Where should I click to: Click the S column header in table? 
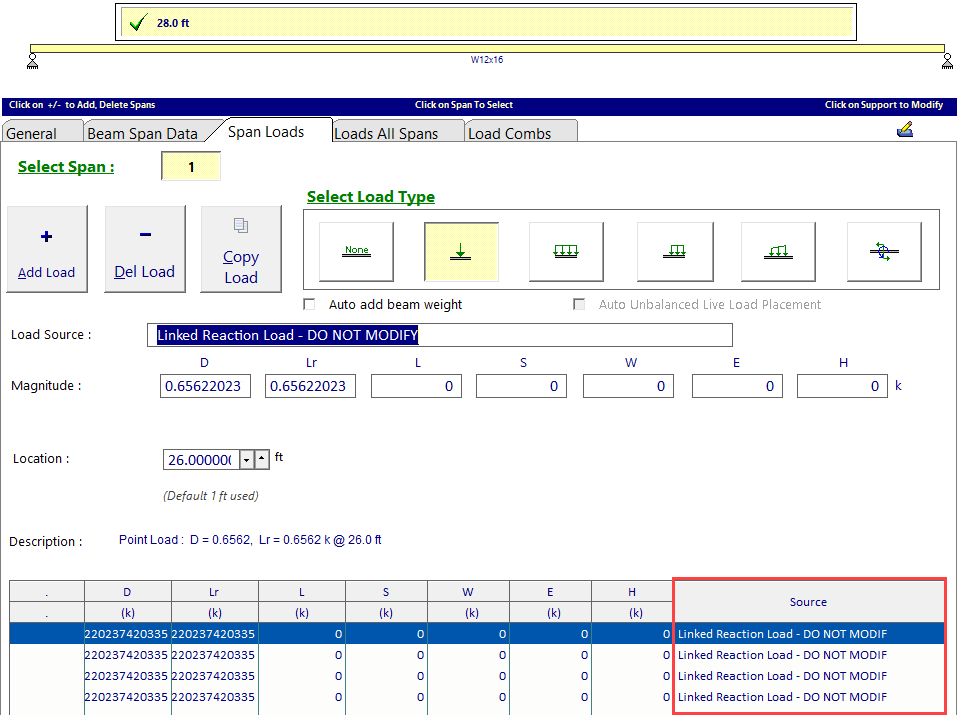(386, 592)
